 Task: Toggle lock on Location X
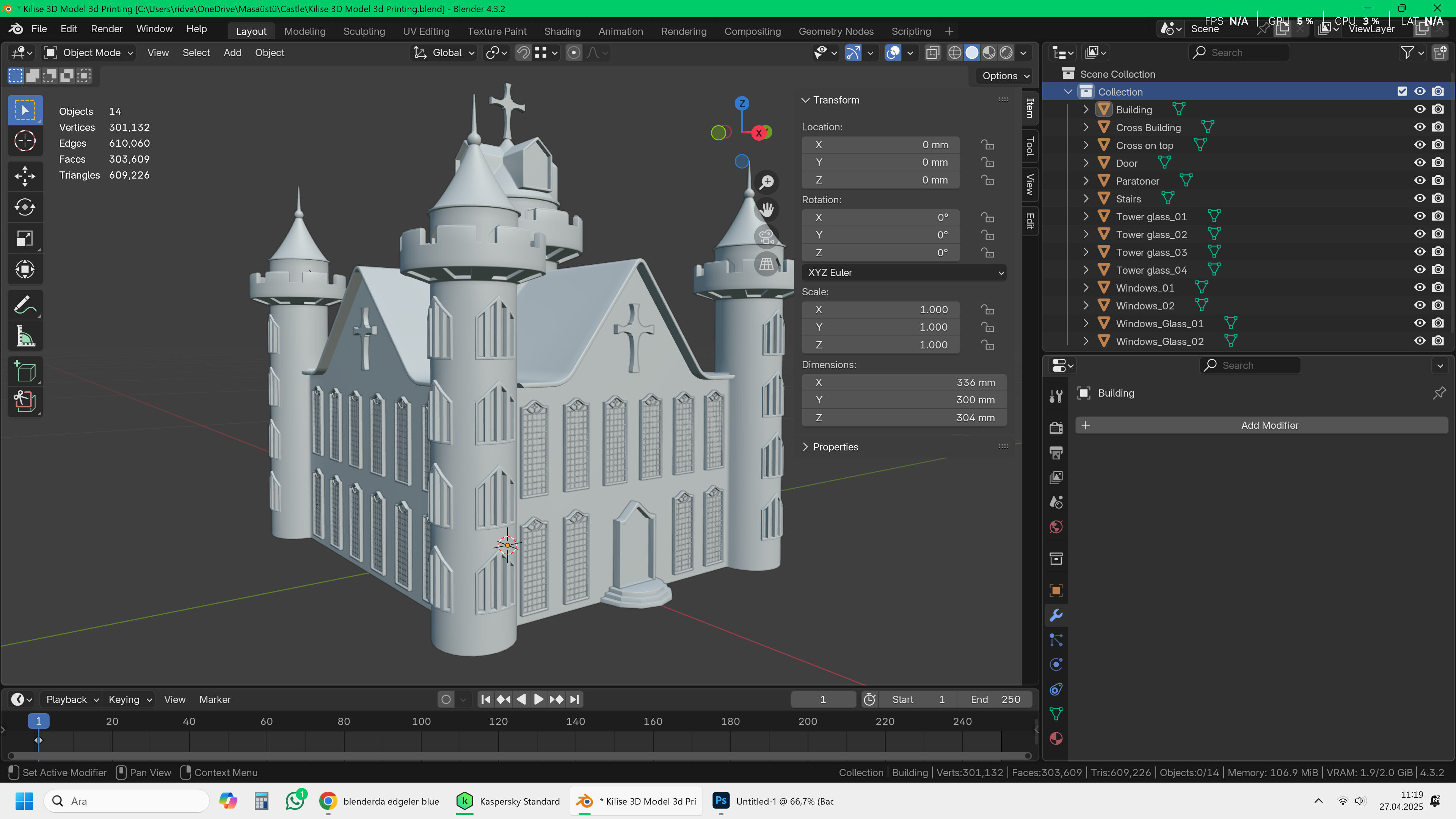click(x=987, y=145)
